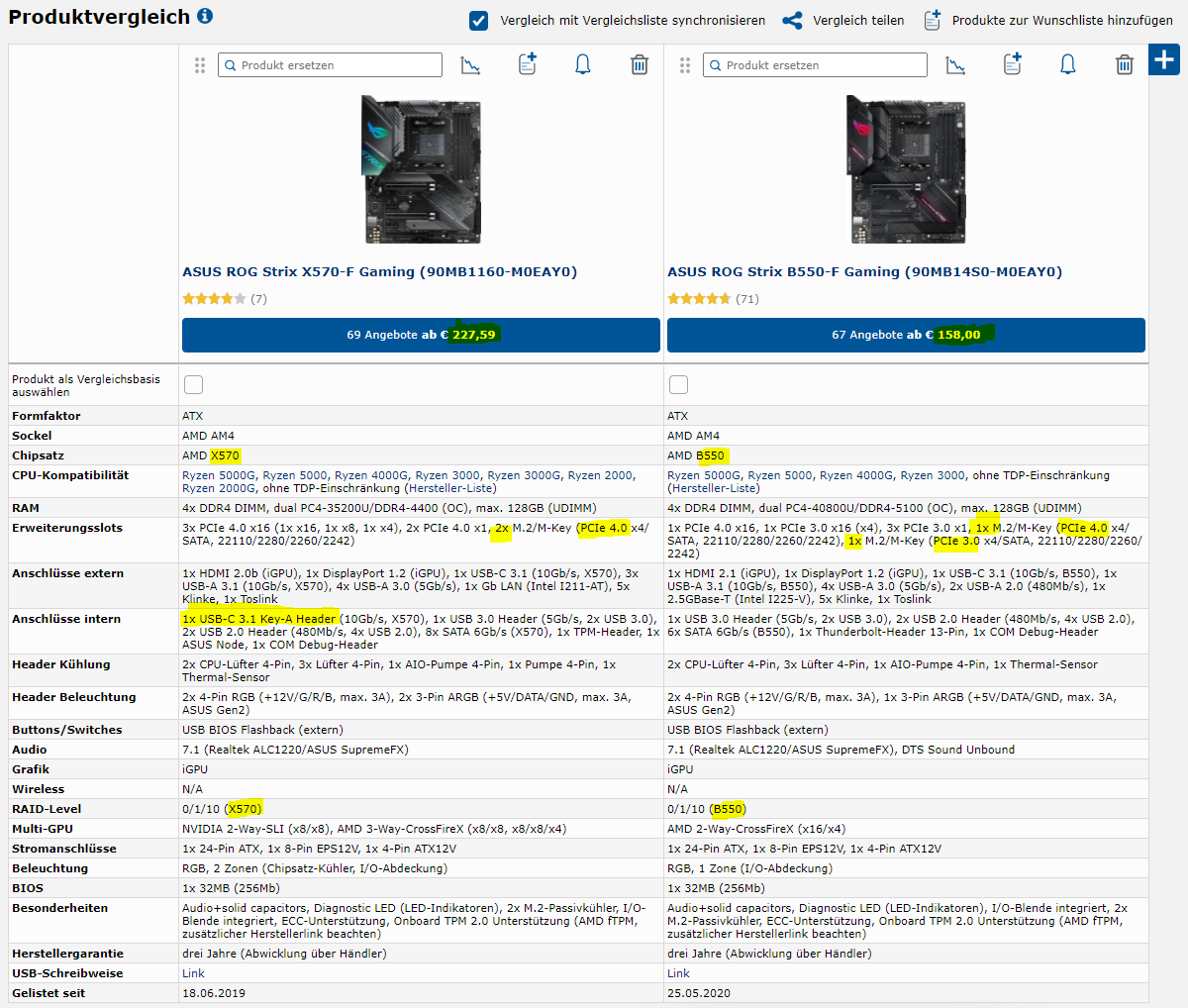This screenshot has height=1008, width=1188.
Task: Click the Herstellergarantie row label
Action: click(x=67, y=954)
